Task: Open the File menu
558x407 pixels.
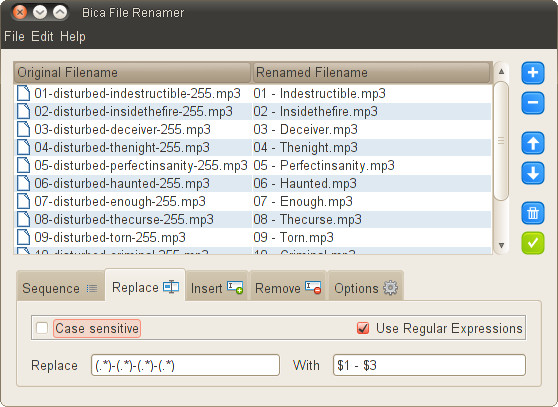Action: [14, 36]
